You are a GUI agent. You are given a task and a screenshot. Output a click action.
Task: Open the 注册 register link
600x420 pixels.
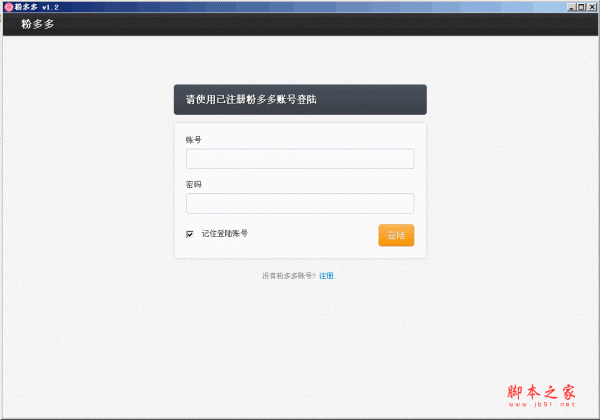pos(326,276)
